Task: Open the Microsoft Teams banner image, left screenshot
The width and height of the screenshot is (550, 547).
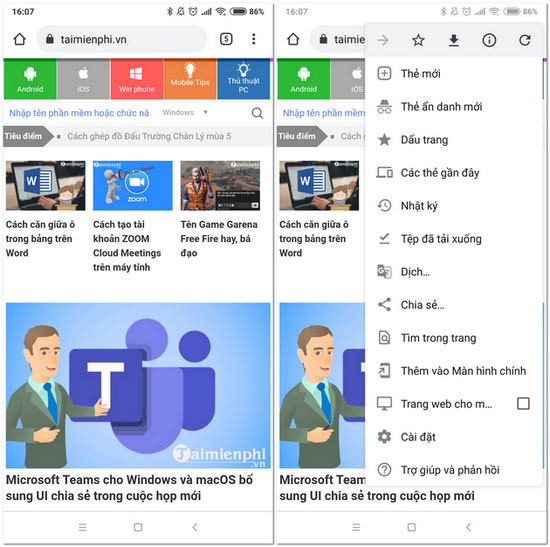Action: tap(138, 385)
